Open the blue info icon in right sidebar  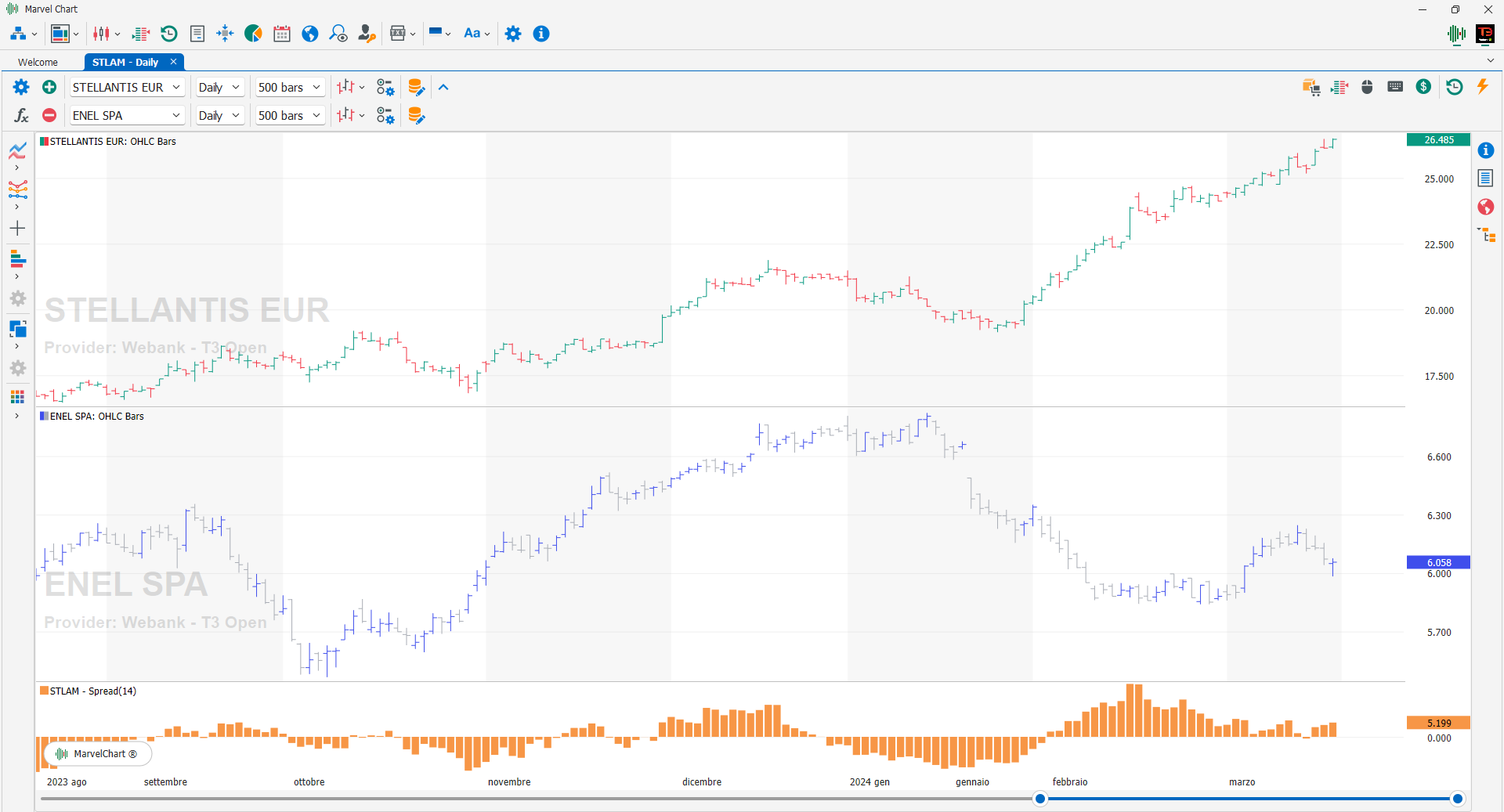(x=1486, y=150)
